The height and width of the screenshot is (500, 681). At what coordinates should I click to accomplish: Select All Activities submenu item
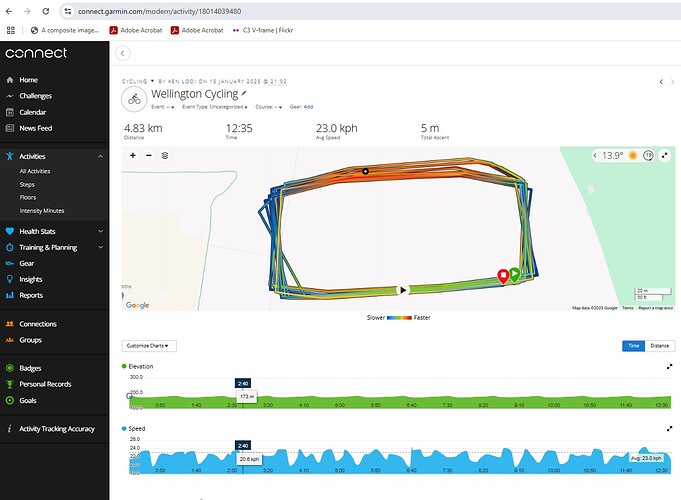point(35,171)
